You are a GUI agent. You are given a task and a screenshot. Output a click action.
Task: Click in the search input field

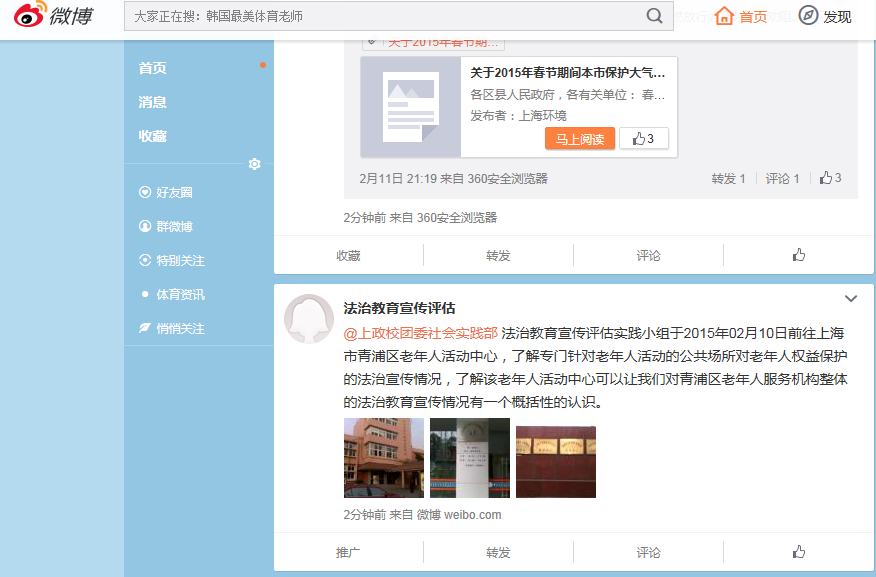pos(385,16)
